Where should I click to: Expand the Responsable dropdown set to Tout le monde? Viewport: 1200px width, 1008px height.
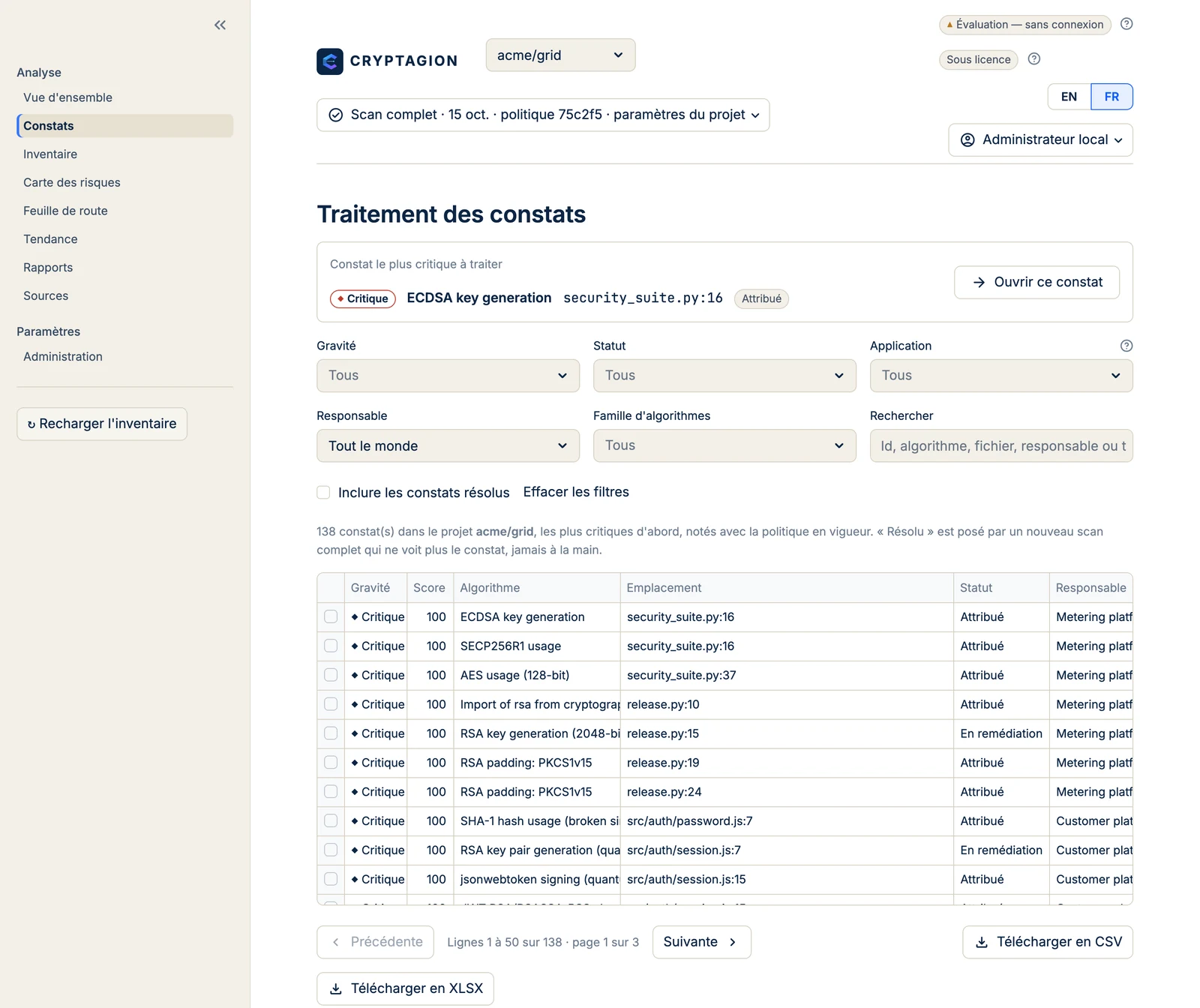[448, 446]
